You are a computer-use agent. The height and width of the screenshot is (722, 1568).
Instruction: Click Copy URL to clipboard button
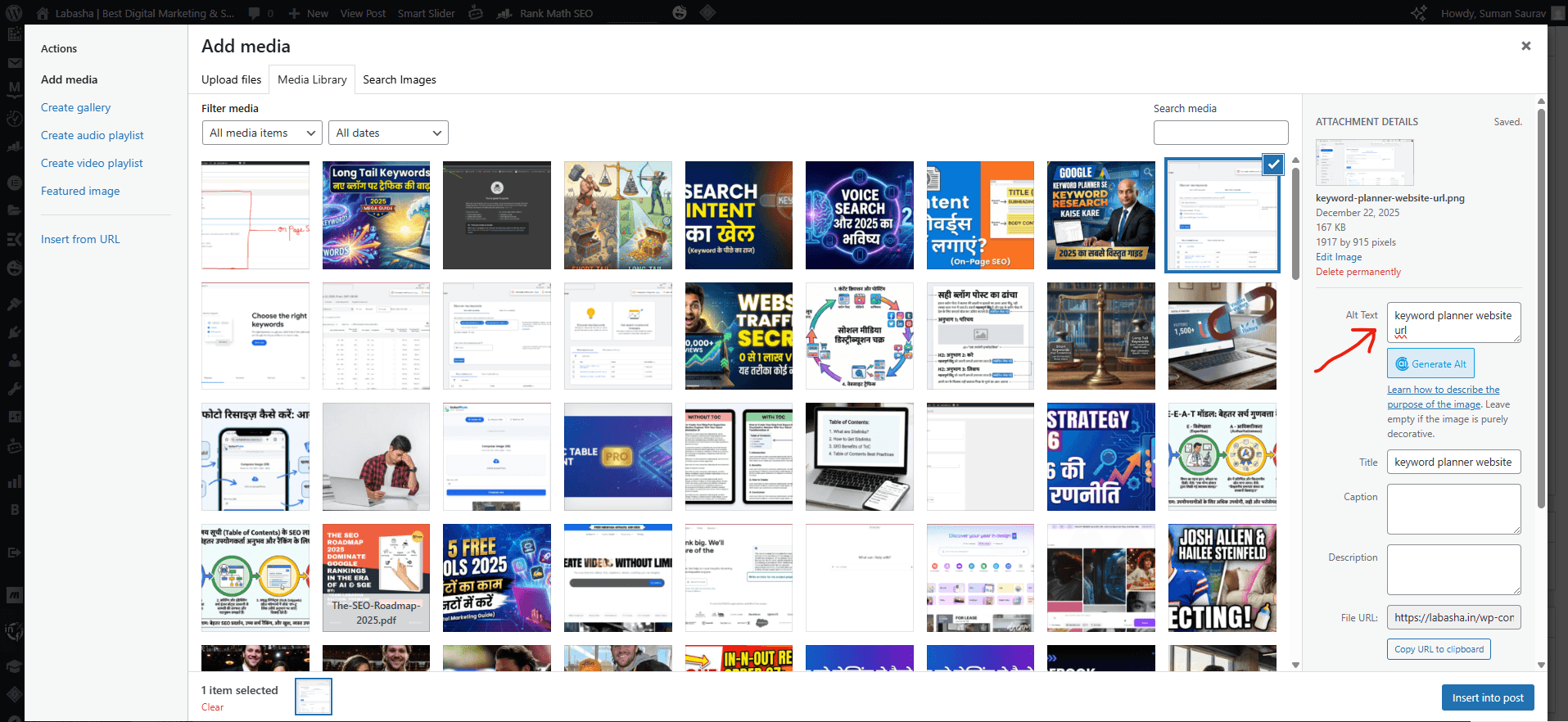click(x=1439, y=649)
